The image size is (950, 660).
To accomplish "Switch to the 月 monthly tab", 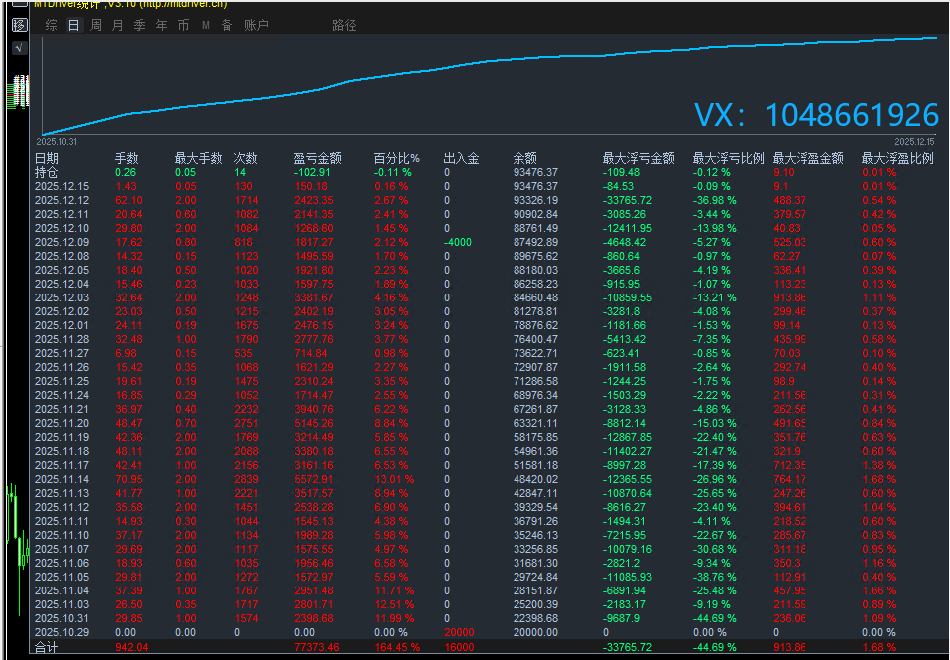I will (x=117, y=25).
